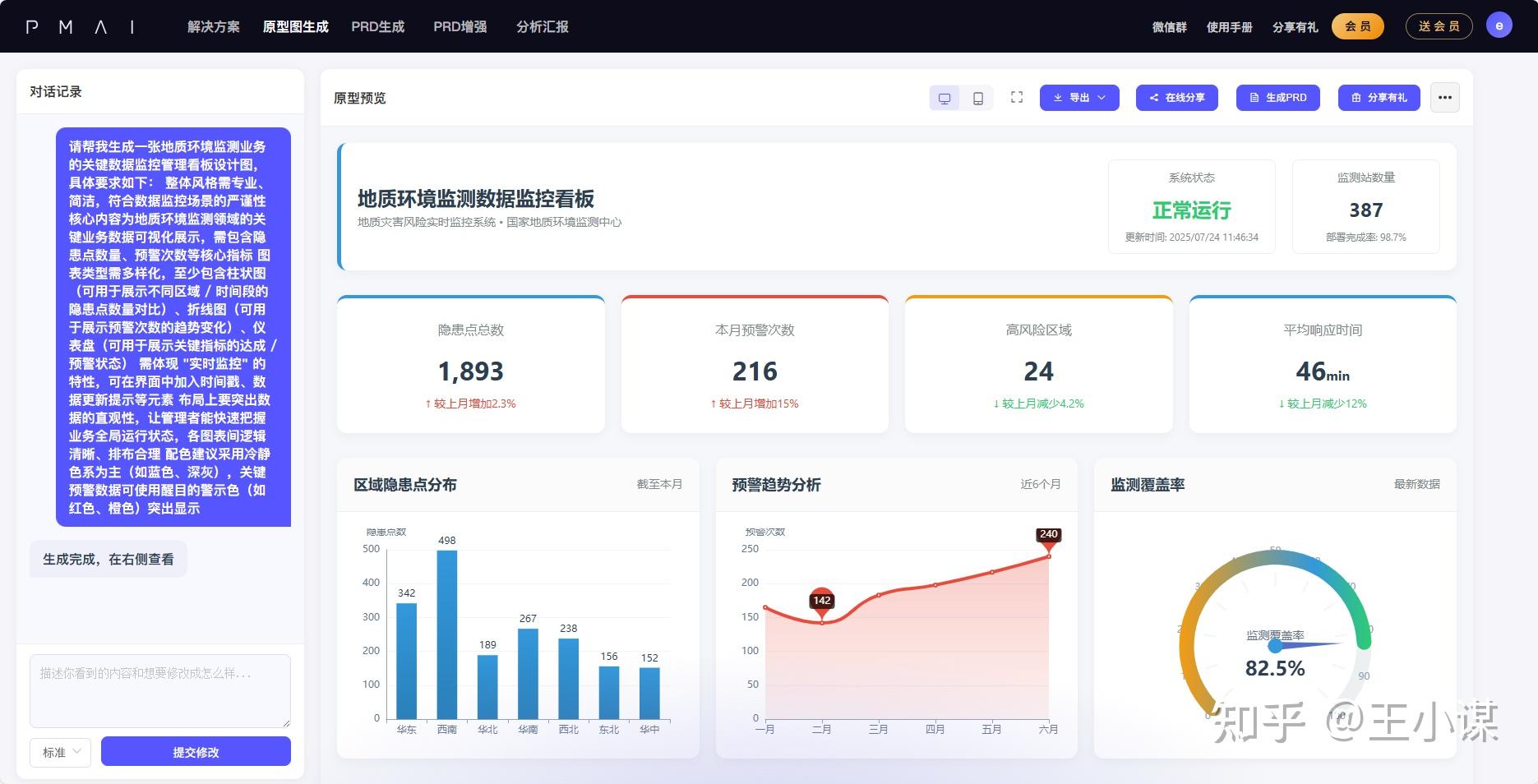
Task: Enter fullscreen preview mode
Action: pyautogui.click(x=1016, y=97)
